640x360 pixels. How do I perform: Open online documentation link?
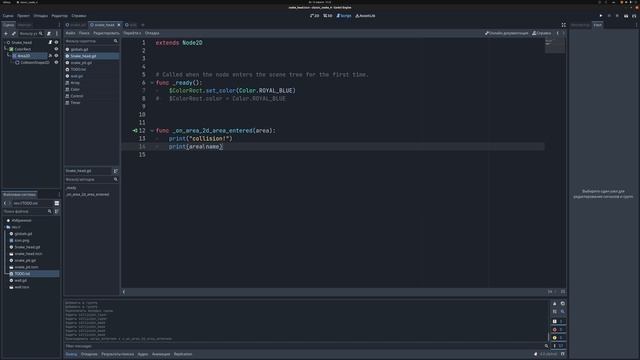[x=507, y=33]
